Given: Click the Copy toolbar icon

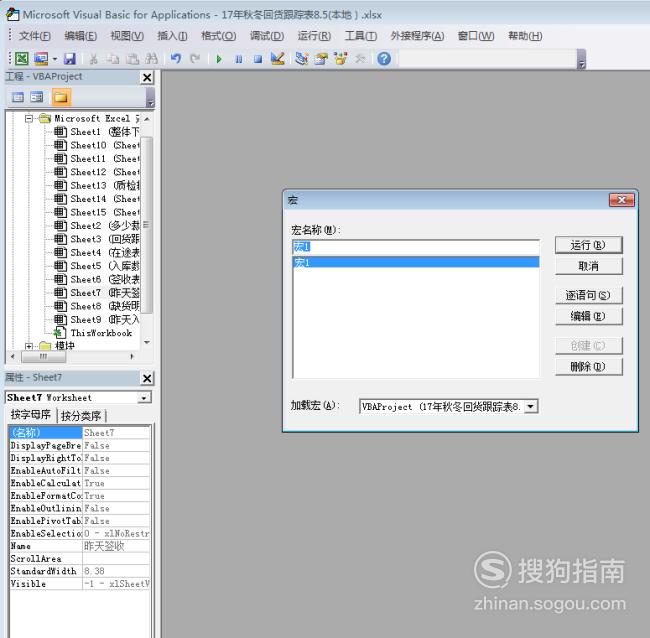Looking at the screenshot, I should (112, 59).
